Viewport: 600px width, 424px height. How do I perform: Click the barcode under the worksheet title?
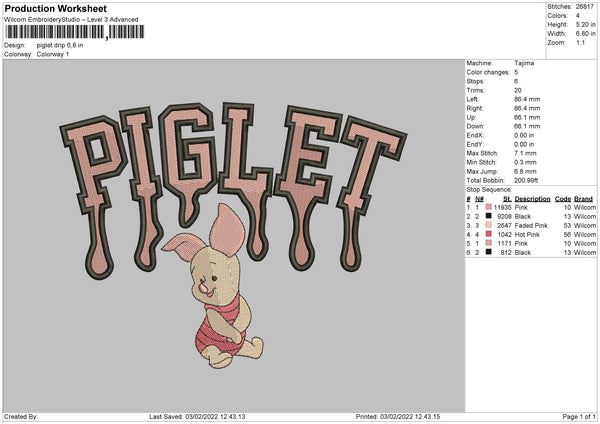pyautogui.click(x=75, y=32)
